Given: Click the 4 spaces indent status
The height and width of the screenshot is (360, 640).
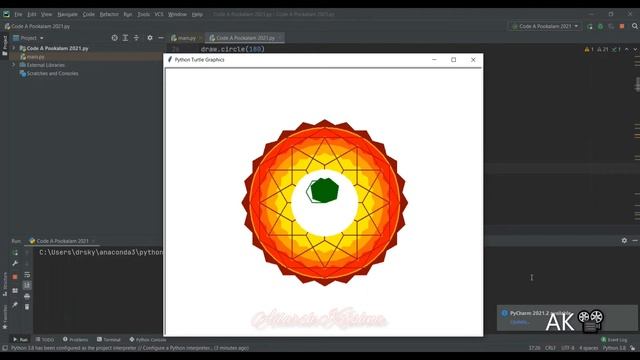Looking at the screenshot, I should pyautogui.click(x=589, y=348).
